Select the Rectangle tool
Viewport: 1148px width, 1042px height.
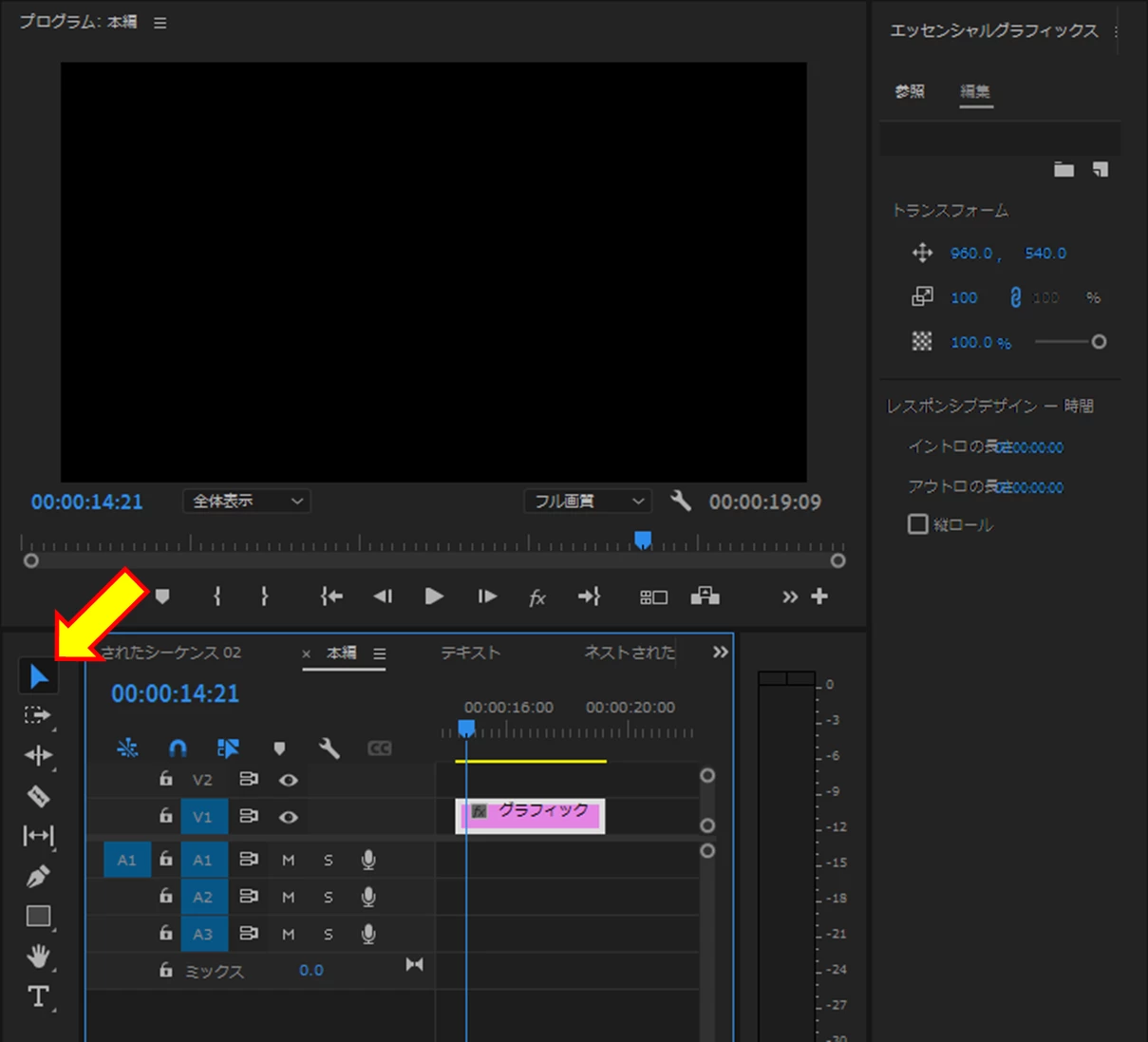click(x=38, y=916)
